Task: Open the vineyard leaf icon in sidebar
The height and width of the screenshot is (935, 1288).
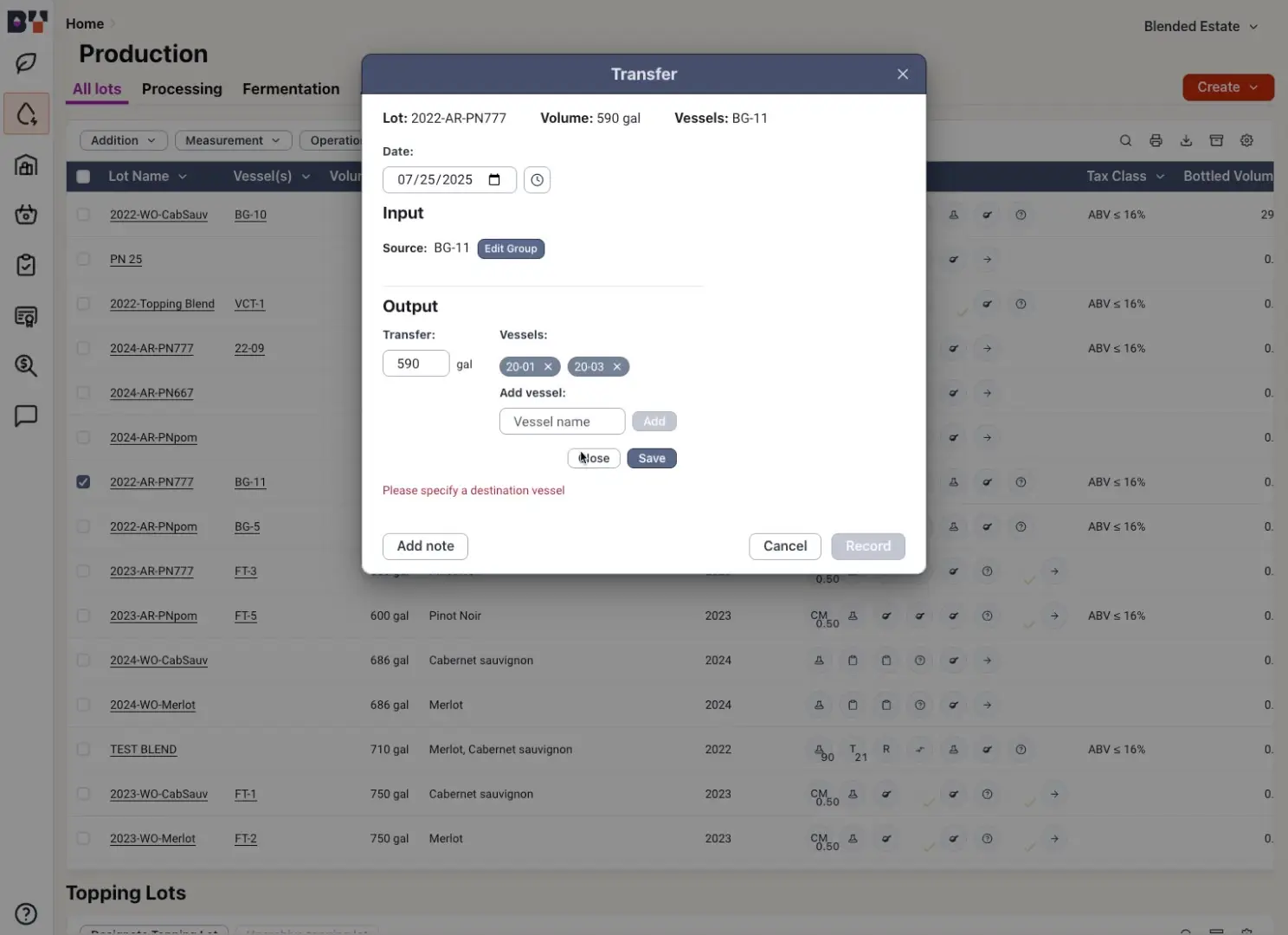Action: coord(26,62)
